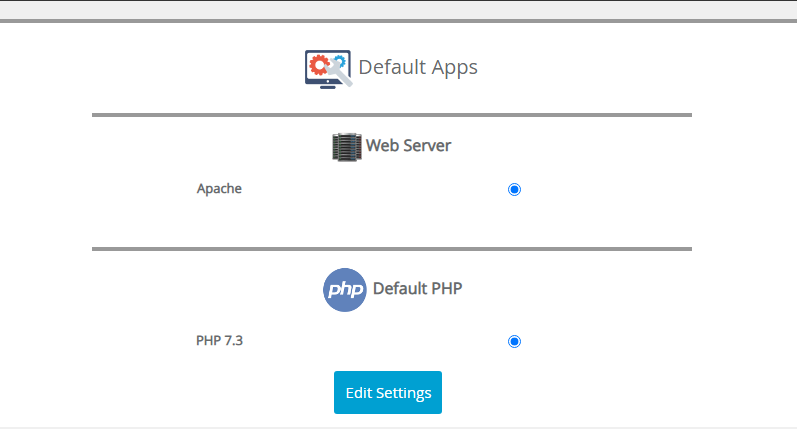Viewport: 797px width, 429px height.
Task: Click the small blue gear in header icon
Action: click(340, 61)
